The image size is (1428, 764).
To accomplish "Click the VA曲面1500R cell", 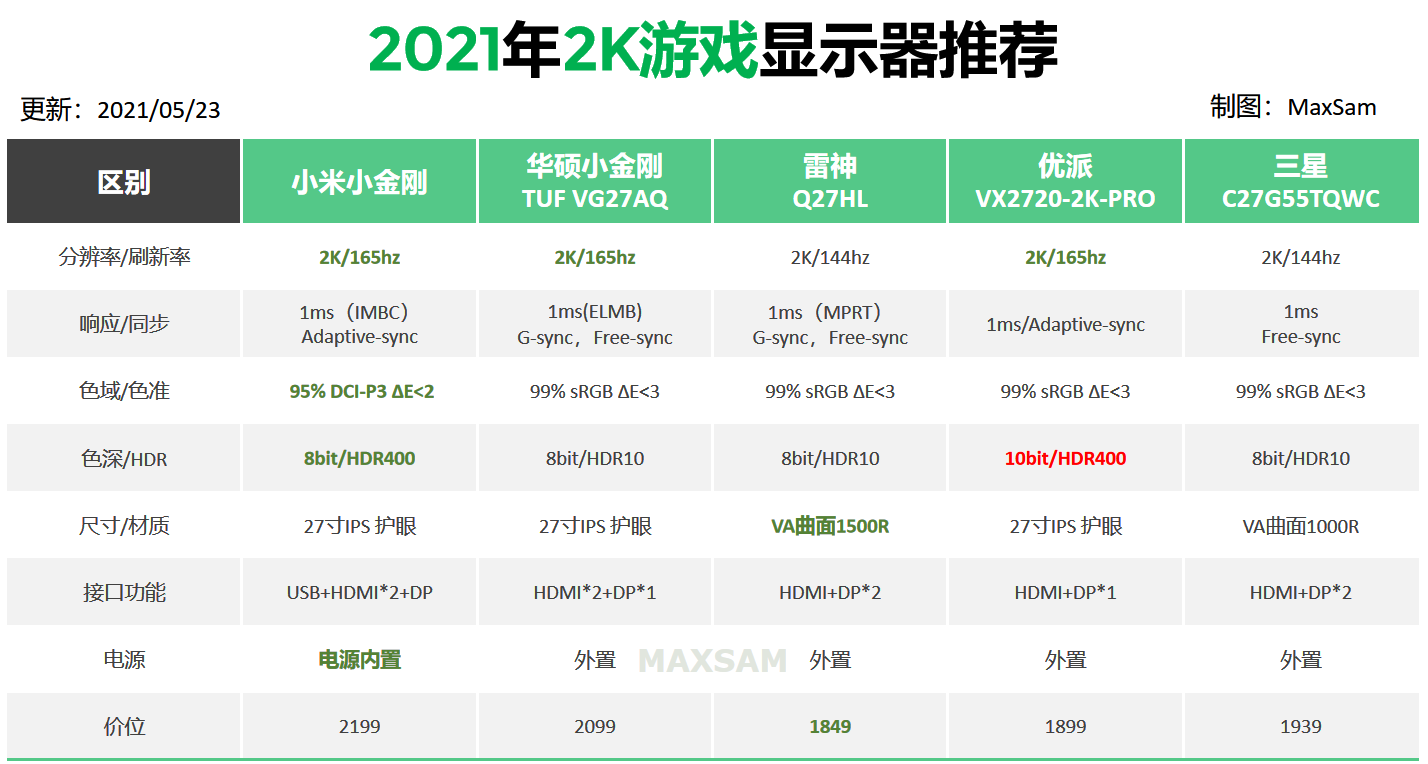I will (x=830, y=525).
